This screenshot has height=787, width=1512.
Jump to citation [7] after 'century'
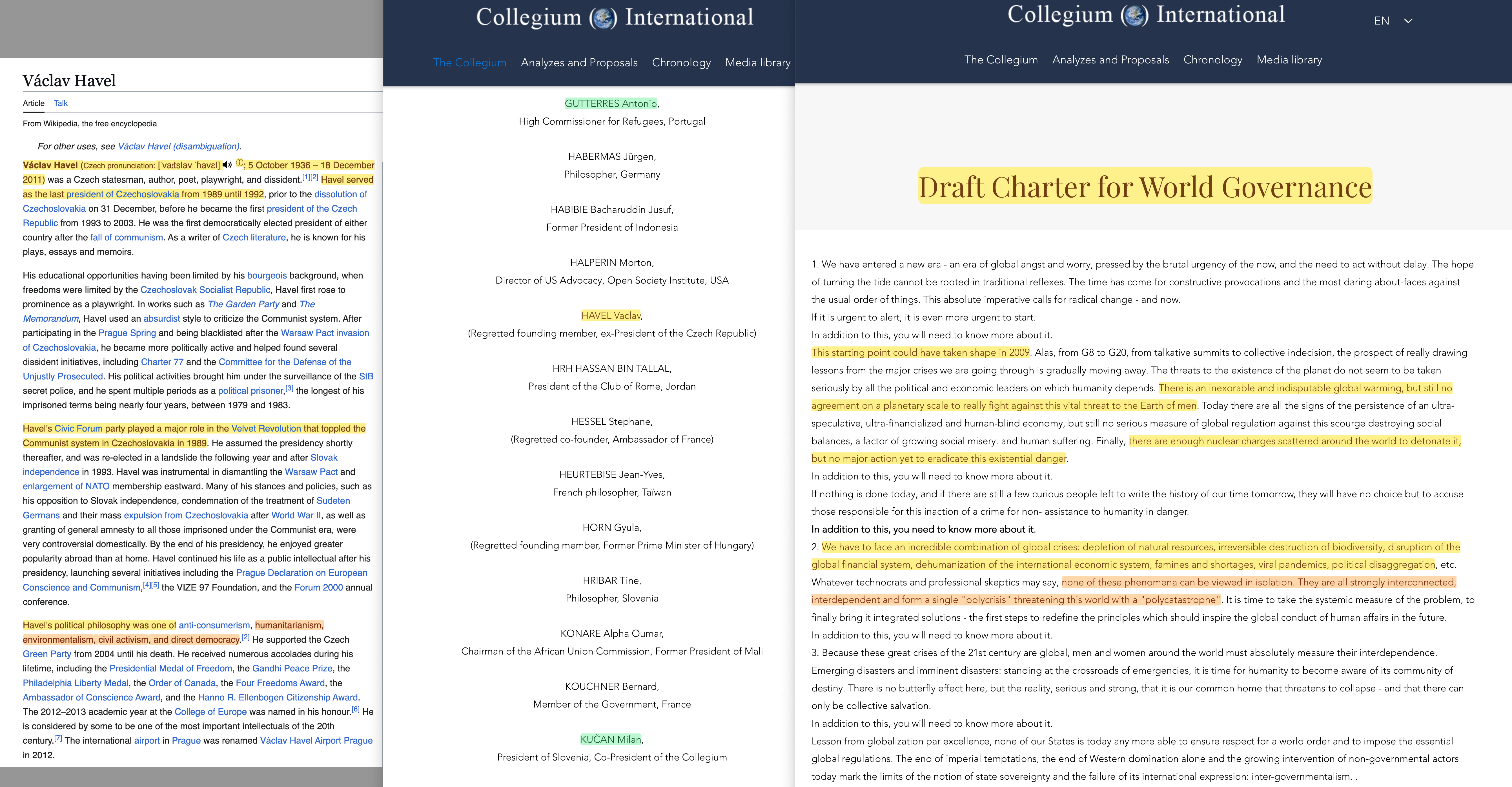[x=58, y=738]
